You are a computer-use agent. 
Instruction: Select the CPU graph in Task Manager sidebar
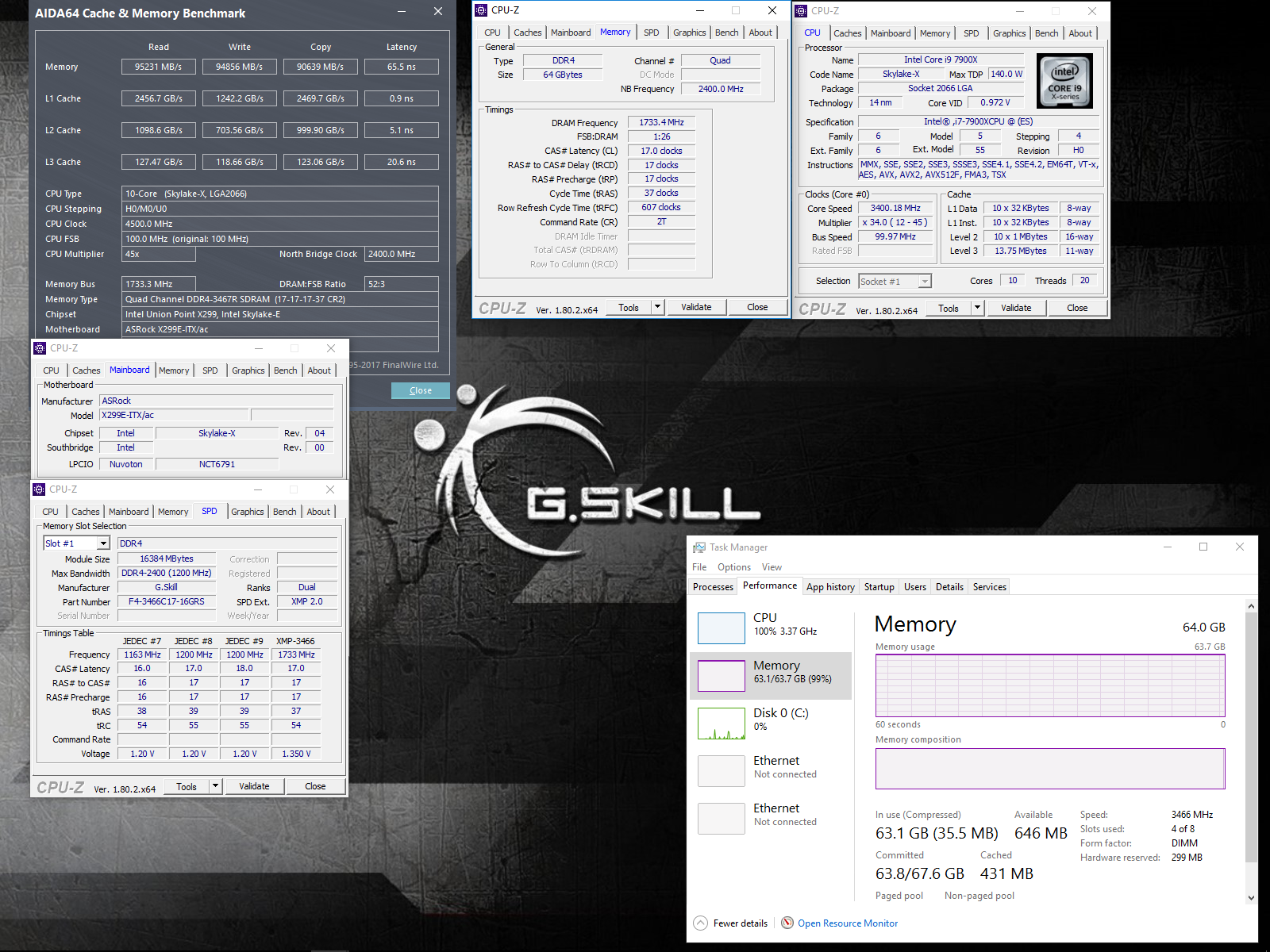pos(721,628)
